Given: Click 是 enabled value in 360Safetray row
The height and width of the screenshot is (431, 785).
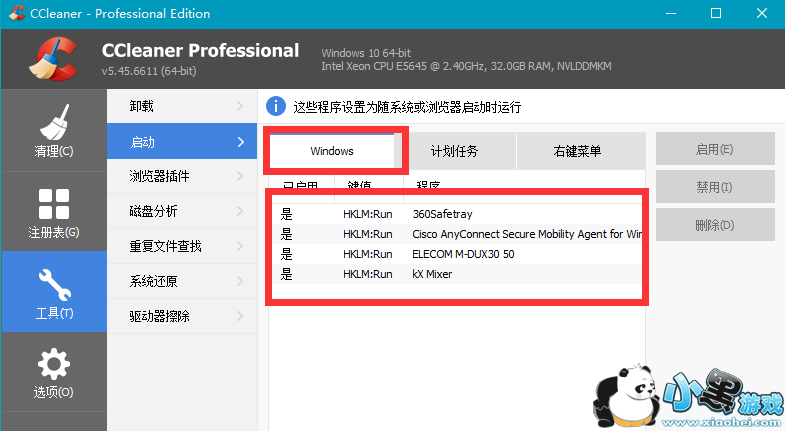Looking at the screenshot, I should click(286, 214).
